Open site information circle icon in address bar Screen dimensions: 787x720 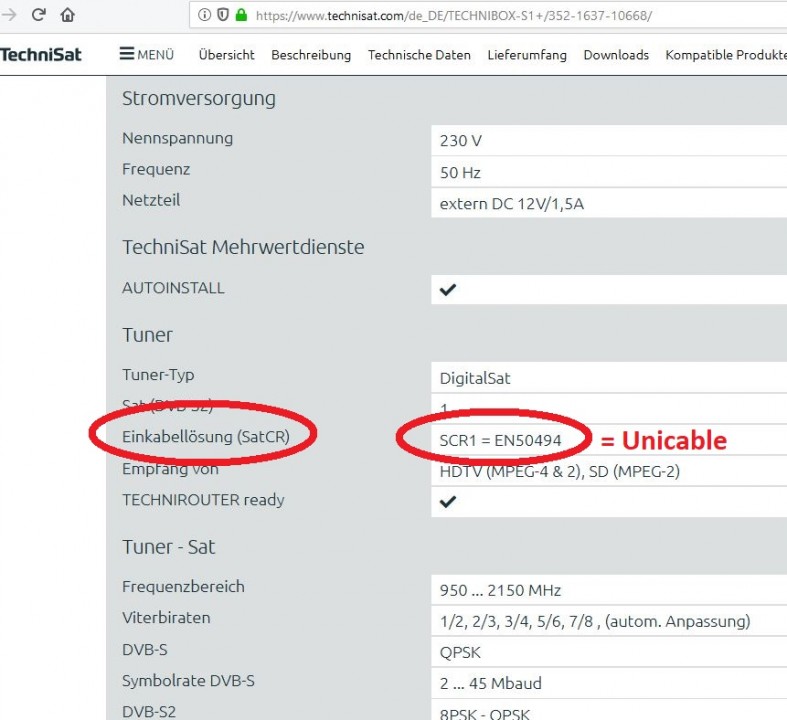204,16
